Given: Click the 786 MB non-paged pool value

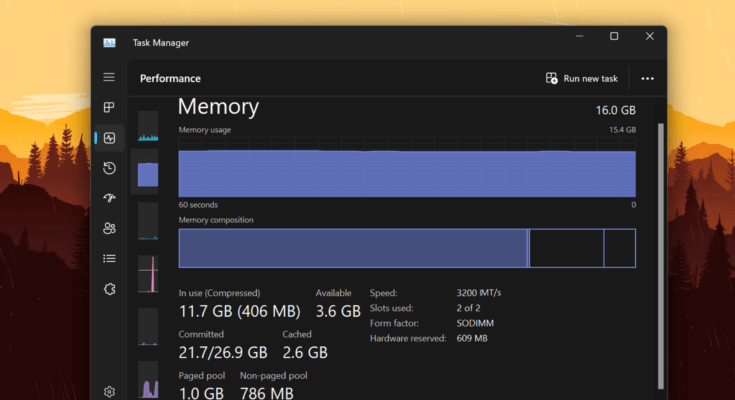Looking at the screenshot, I should [267, 393].
